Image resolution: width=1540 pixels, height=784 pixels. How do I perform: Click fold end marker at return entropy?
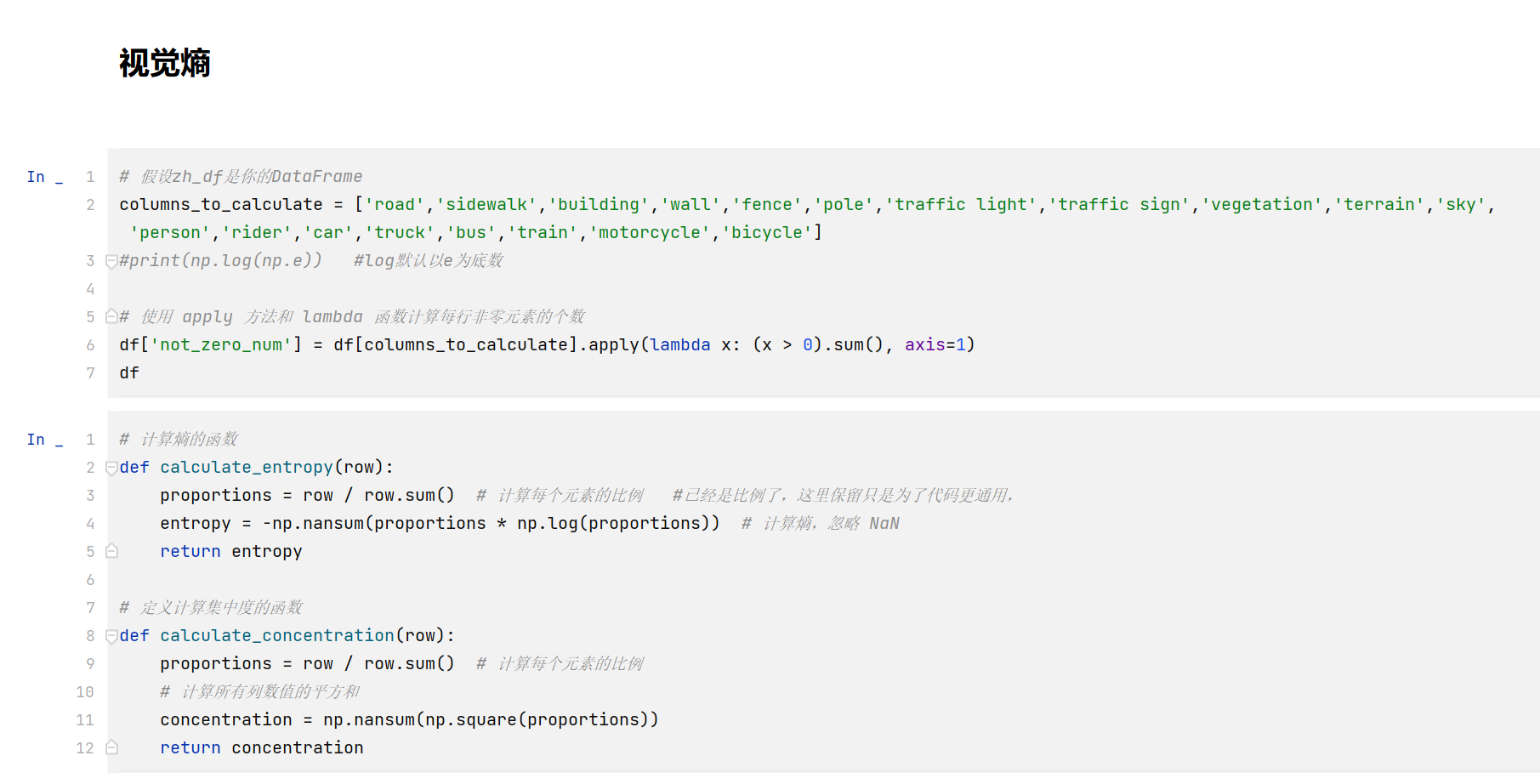click(x=111, y=552)
